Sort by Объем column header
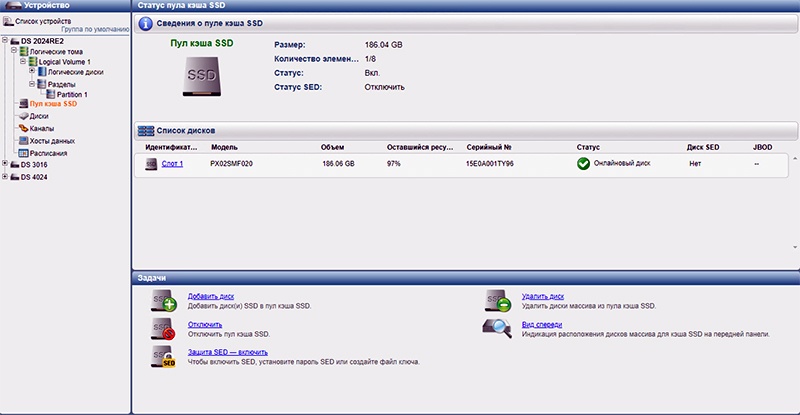This screenshot has height=415, width=800. (x=333, y=147)
